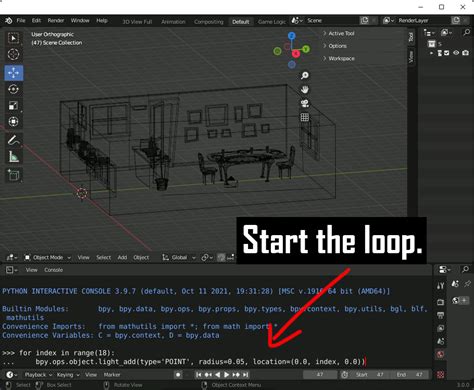This screenshot has height=390, width=474.
Task: Pin the properties editor context
Action: pyautogui.click(x=467, y=284)
